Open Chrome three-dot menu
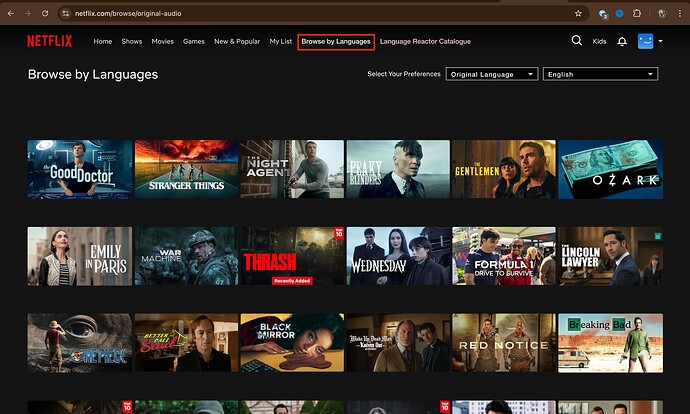 point(680,14)
